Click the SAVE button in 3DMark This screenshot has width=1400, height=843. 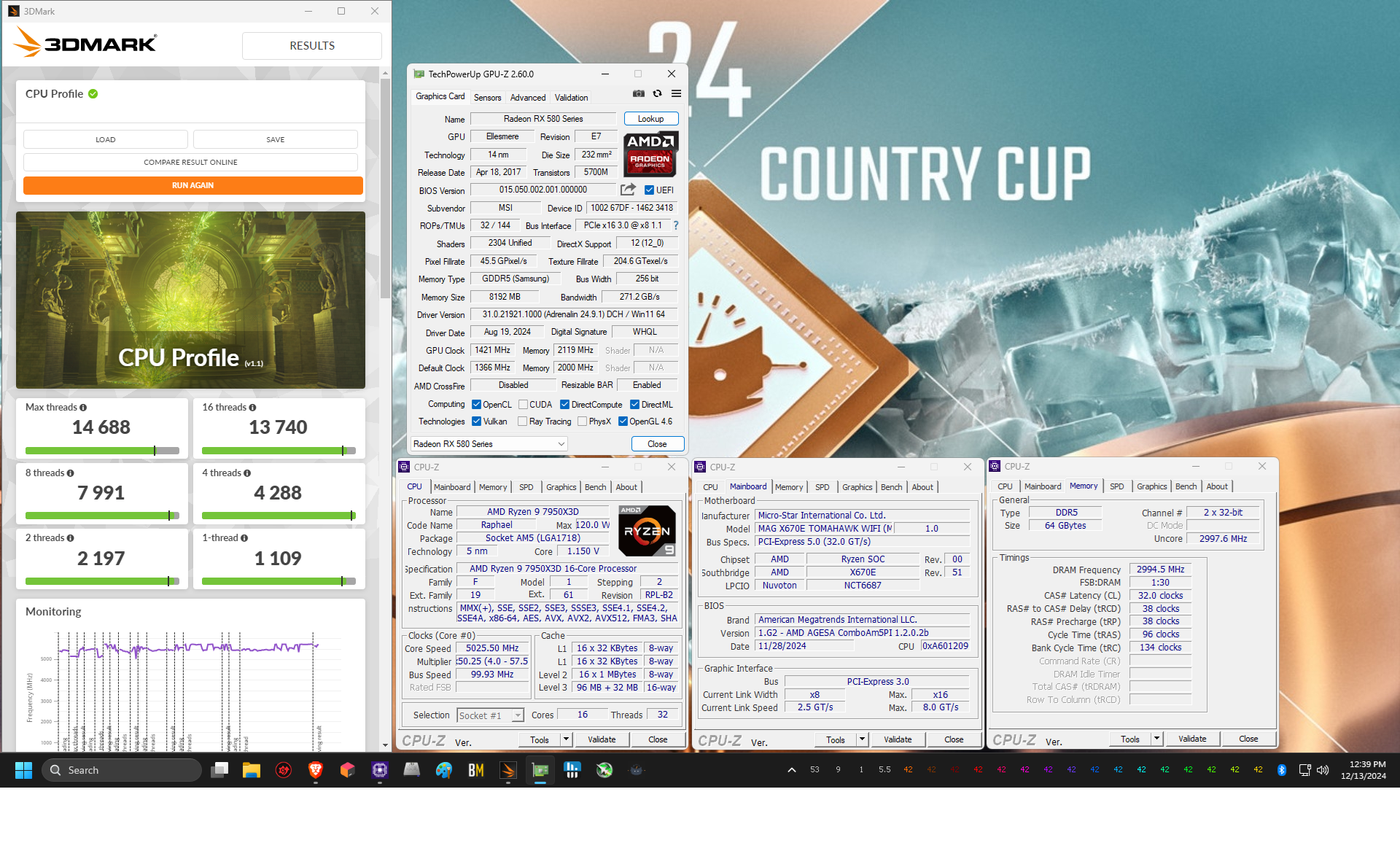275,139
